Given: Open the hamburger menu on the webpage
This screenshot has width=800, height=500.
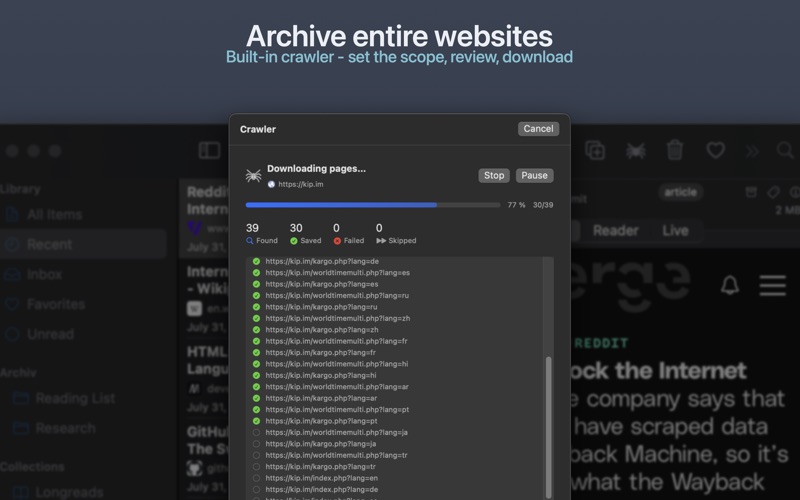Looking at the screenshot, I should [x=772, y=285].
